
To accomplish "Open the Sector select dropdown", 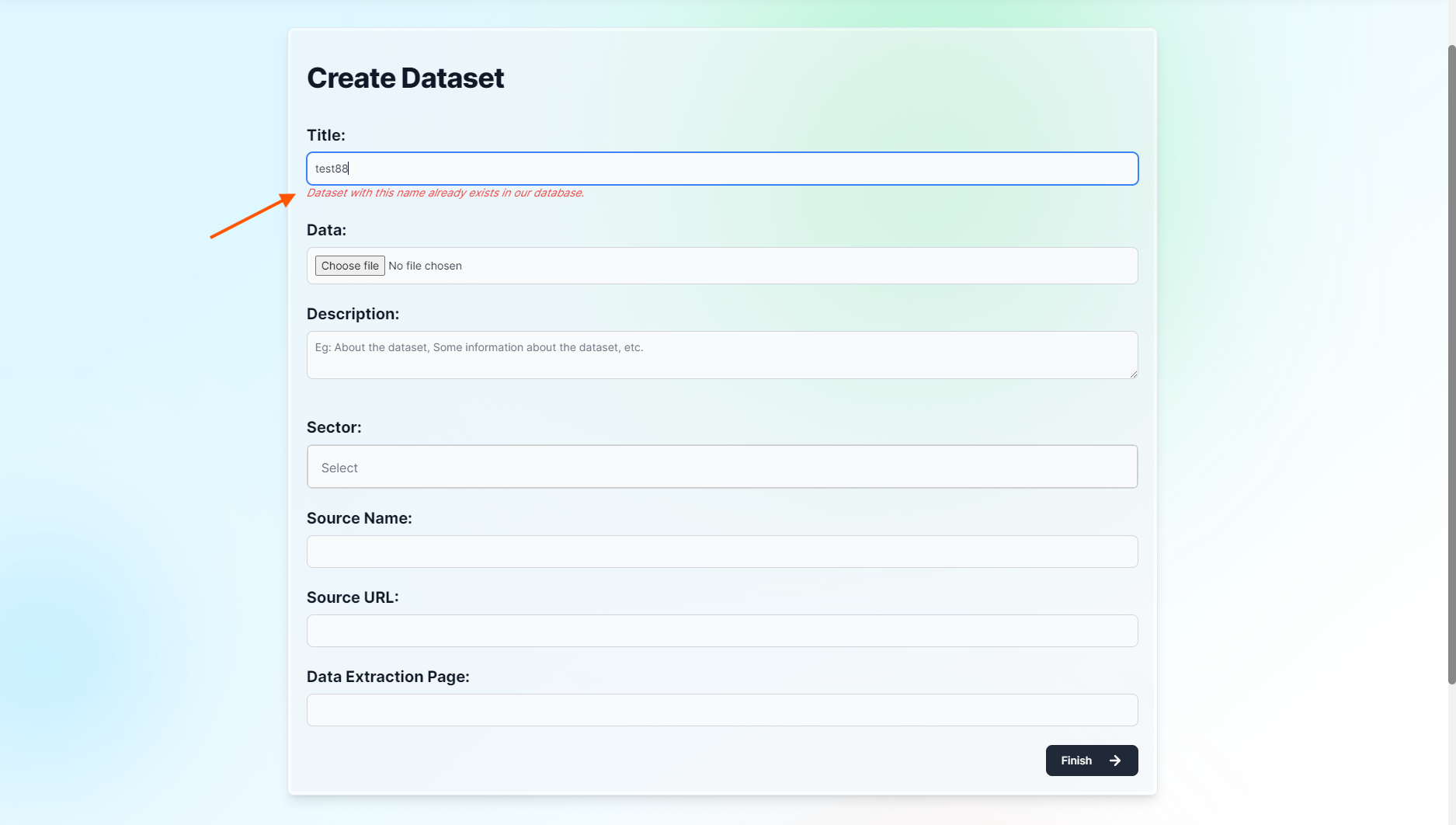I will pos(721,467).
